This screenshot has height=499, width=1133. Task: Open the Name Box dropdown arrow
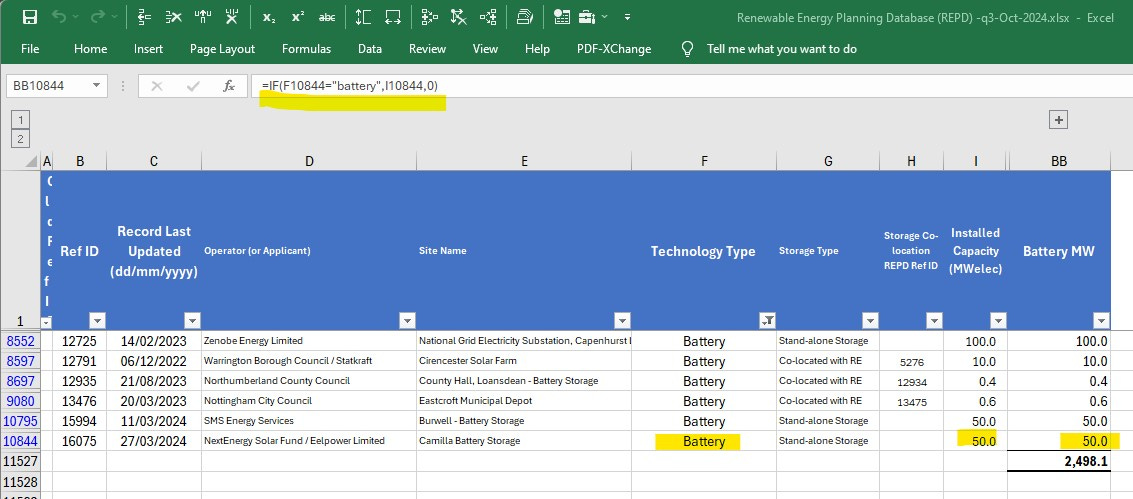click(97, 86)
